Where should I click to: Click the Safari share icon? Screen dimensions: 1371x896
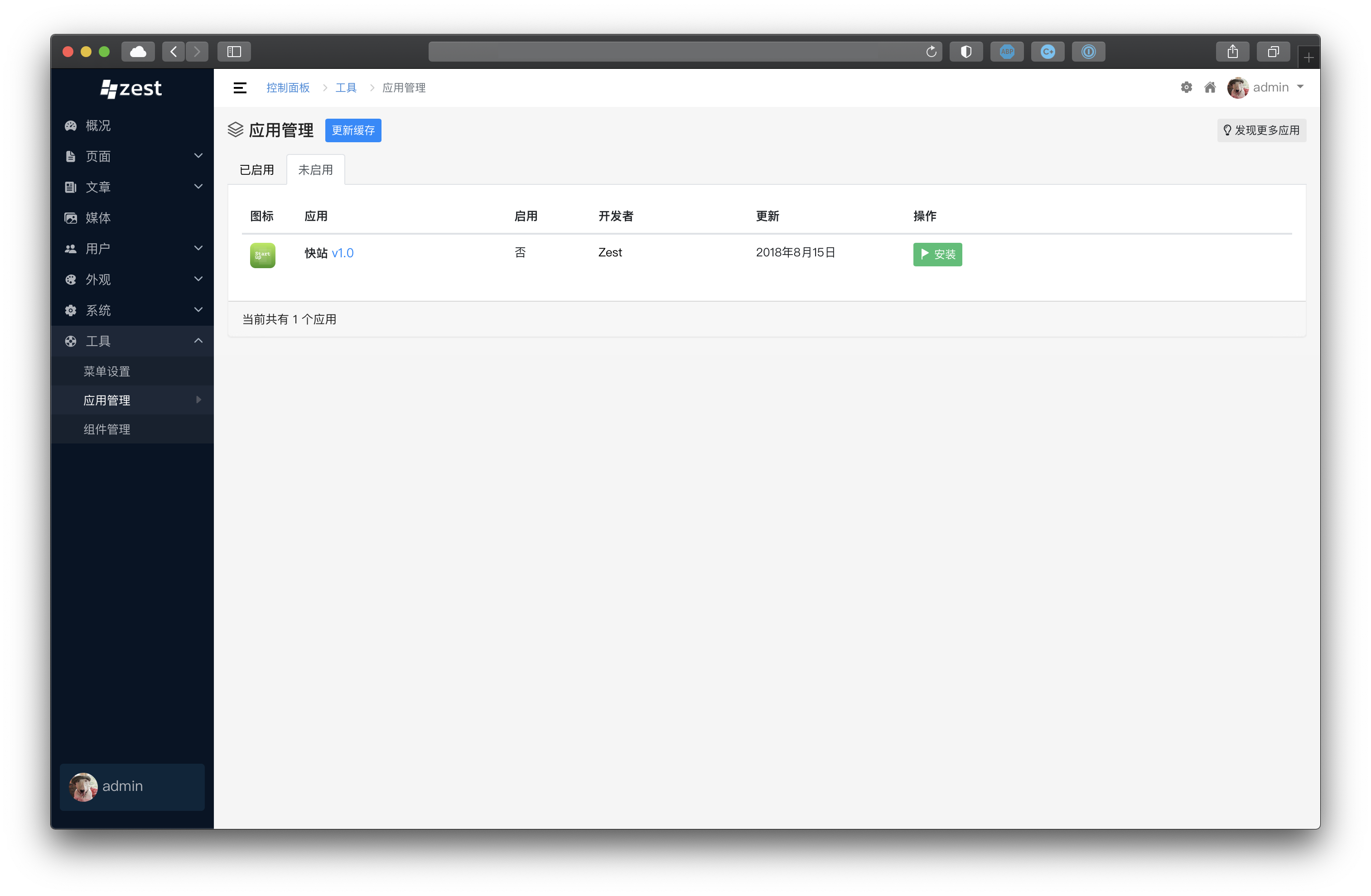click(x=1232, y=52)
